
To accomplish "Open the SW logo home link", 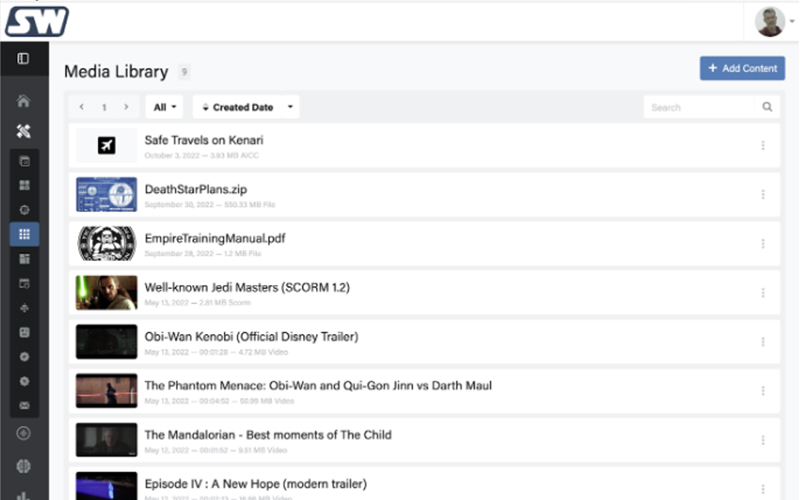I will [36, 20].
